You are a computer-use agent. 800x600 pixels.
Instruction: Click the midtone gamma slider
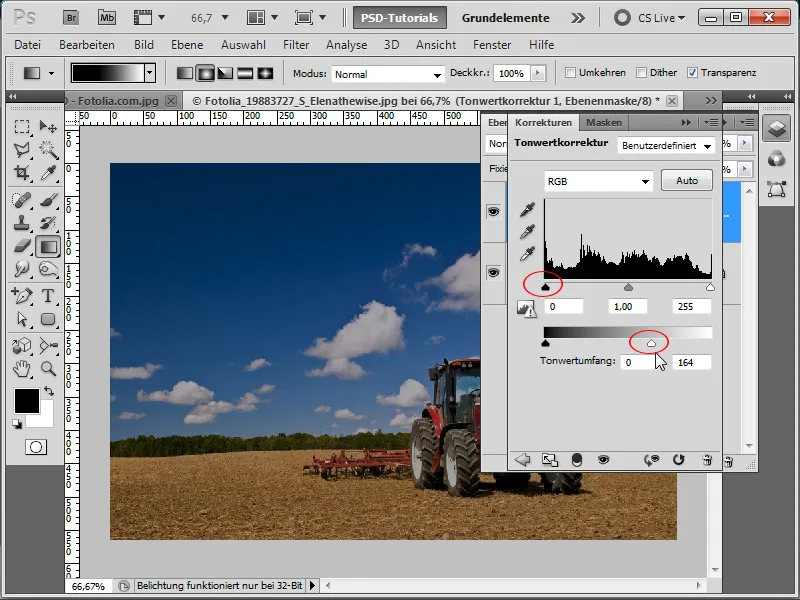coord(629,287)
